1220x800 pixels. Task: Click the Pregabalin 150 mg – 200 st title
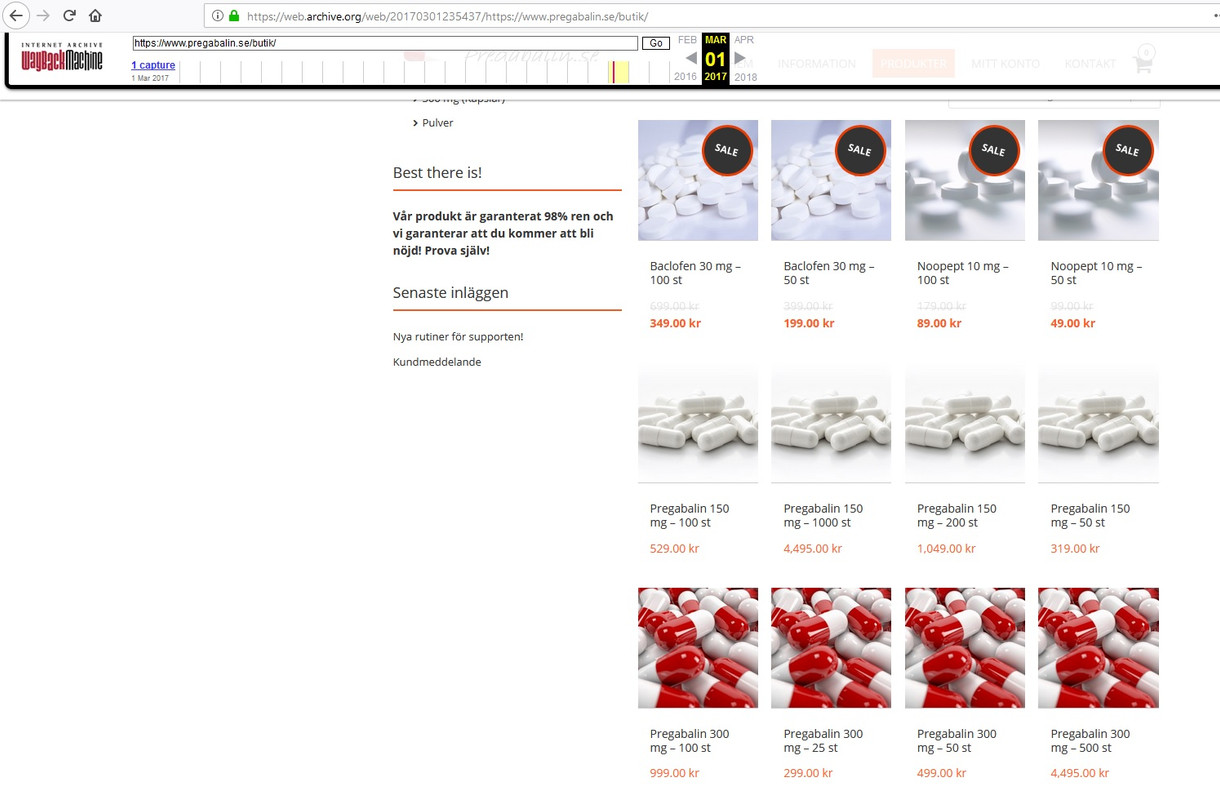tap(957, 515)
